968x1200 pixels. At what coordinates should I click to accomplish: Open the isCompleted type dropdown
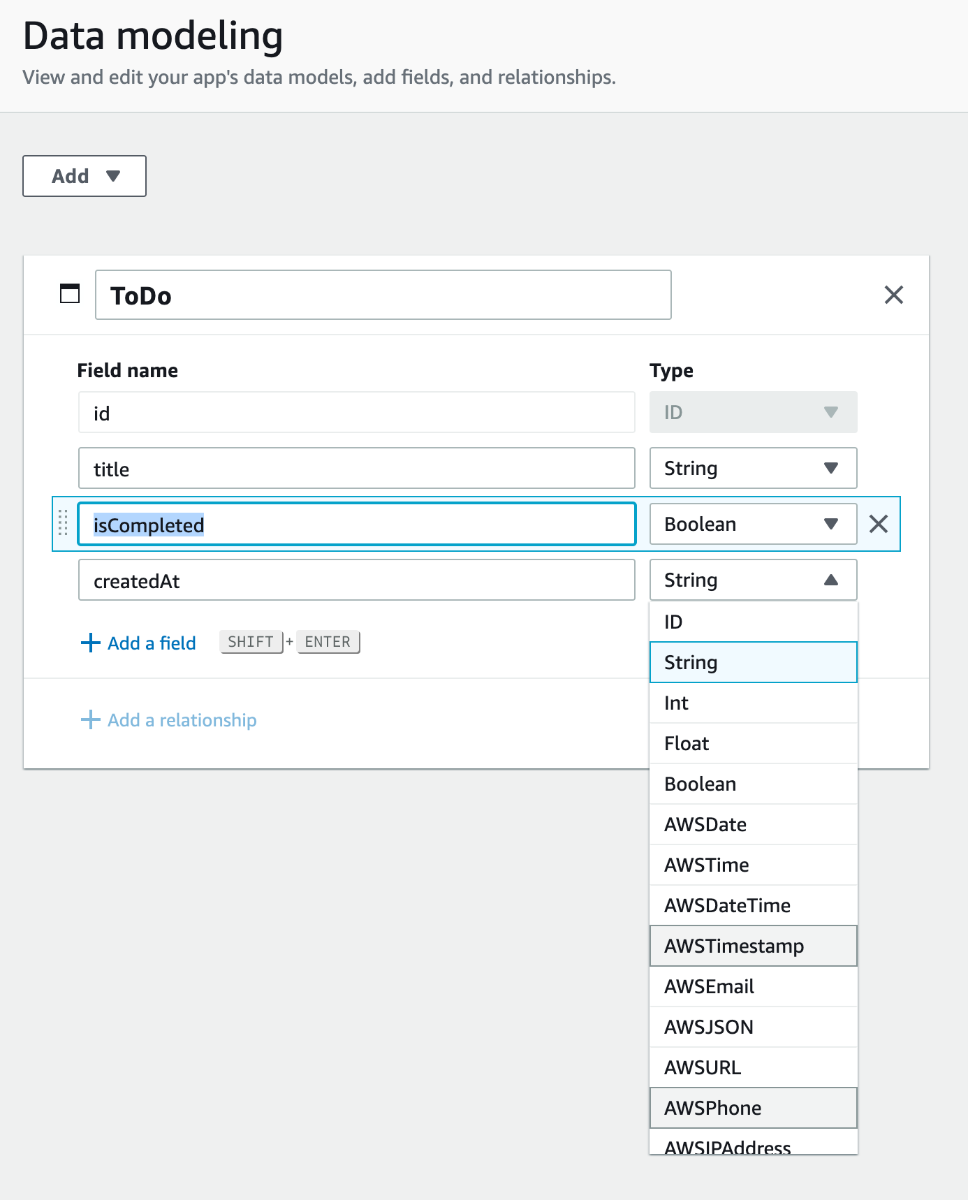[753, 524]
